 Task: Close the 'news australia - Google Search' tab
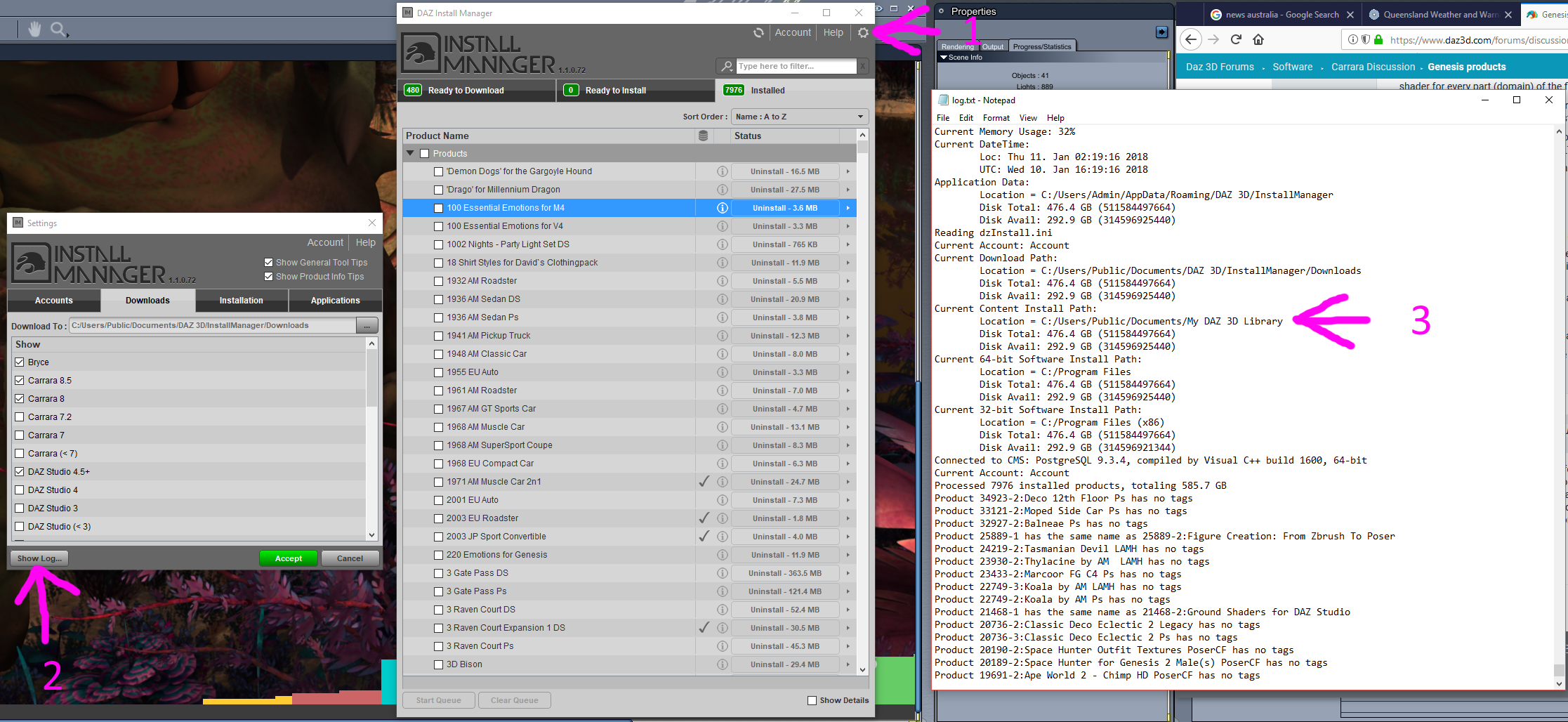1350,15
